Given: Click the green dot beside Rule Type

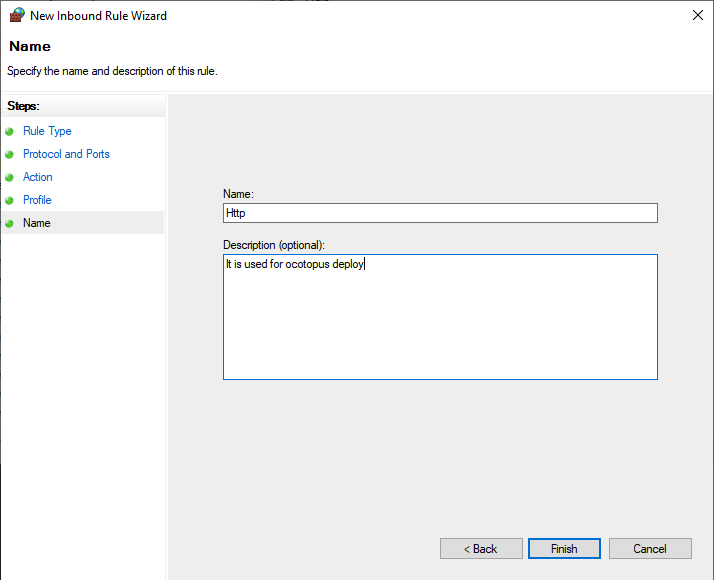Looking at the screenshot, I should pos(10,131).
